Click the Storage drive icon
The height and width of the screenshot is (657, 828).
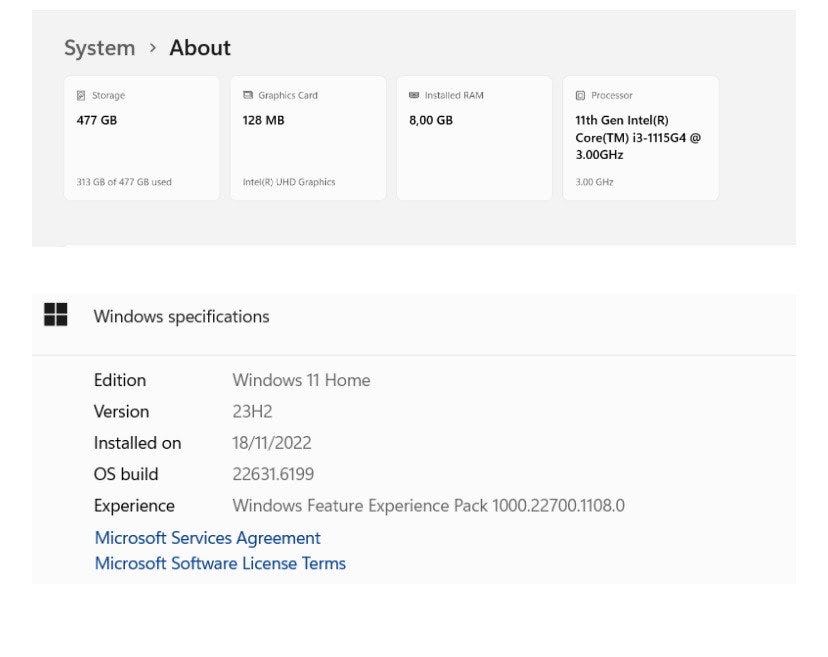(x=81, y=96)
